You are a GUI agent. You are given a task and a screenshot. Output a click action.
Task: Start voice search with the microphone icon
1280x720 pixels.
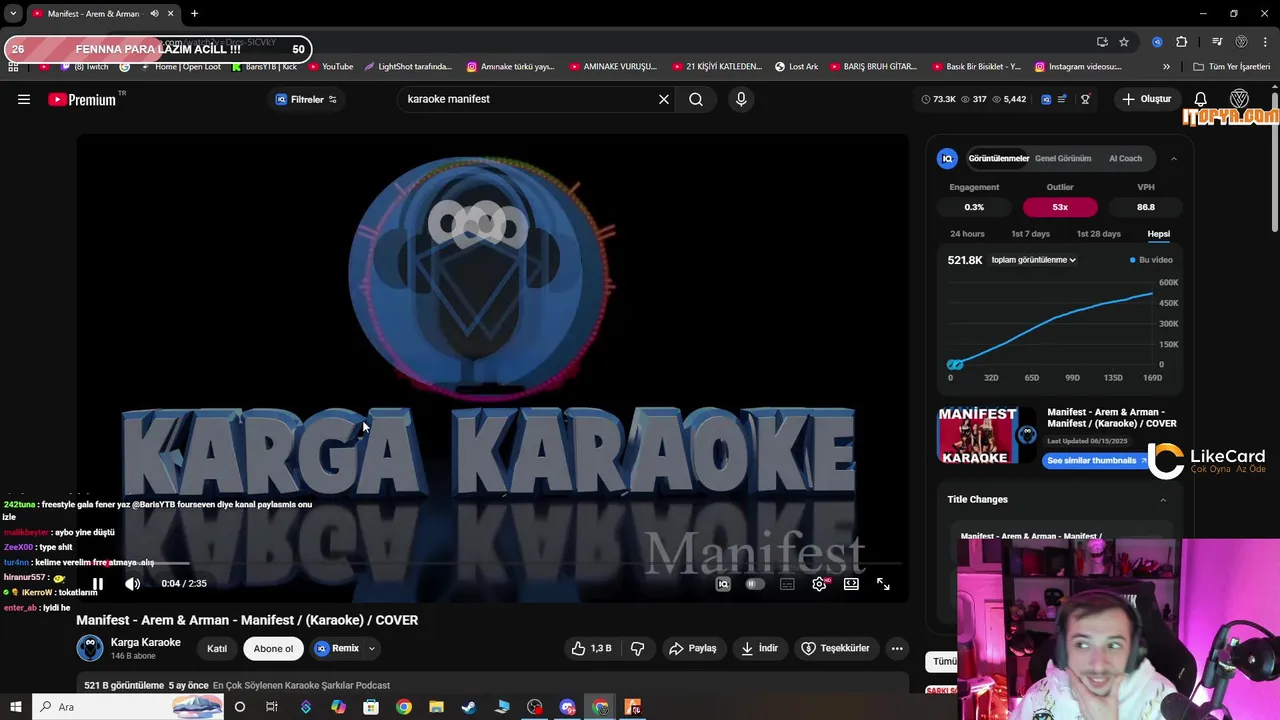click(x=741, y=99)
